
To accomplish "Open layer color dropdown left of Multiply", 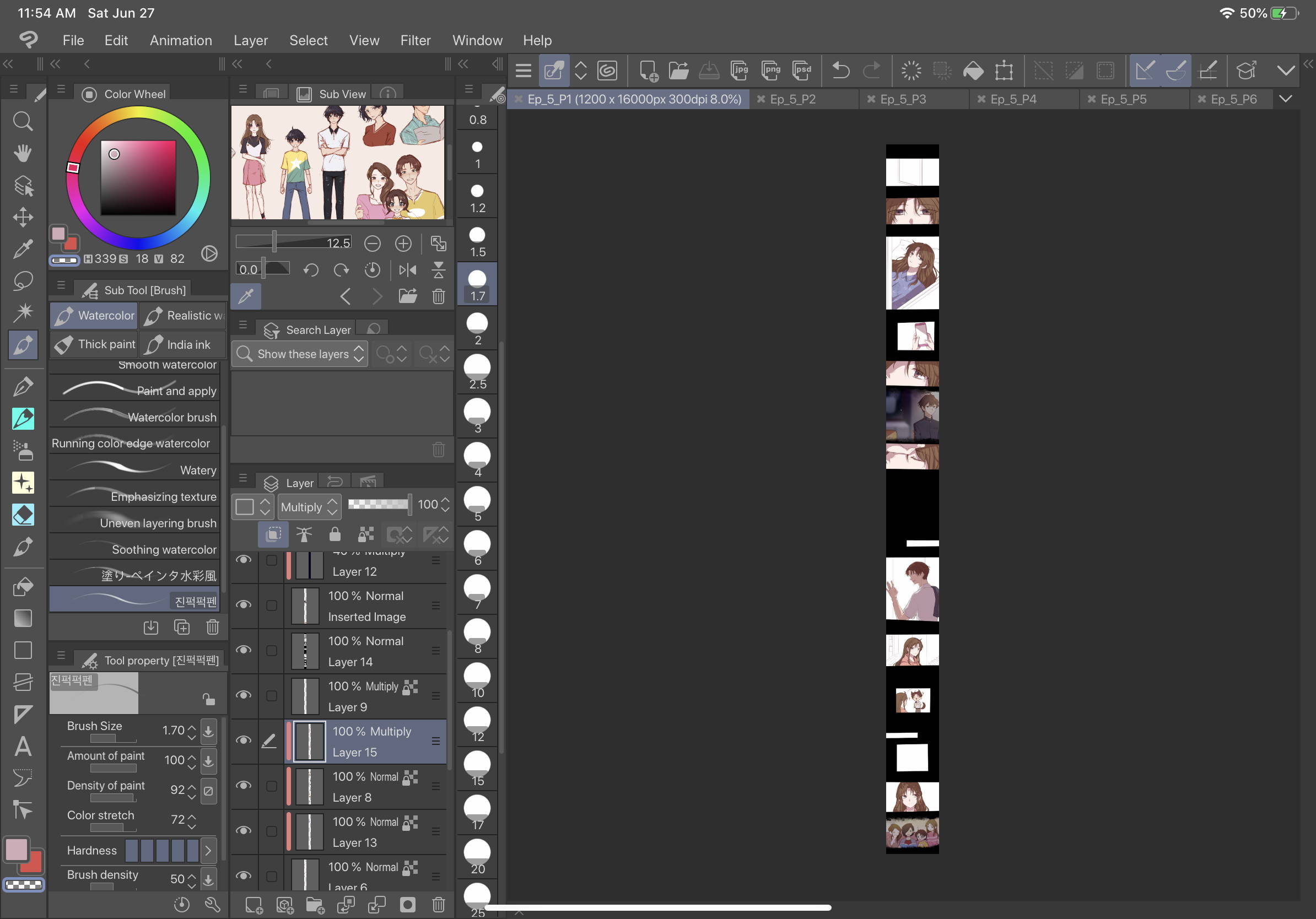I will 253,507.
